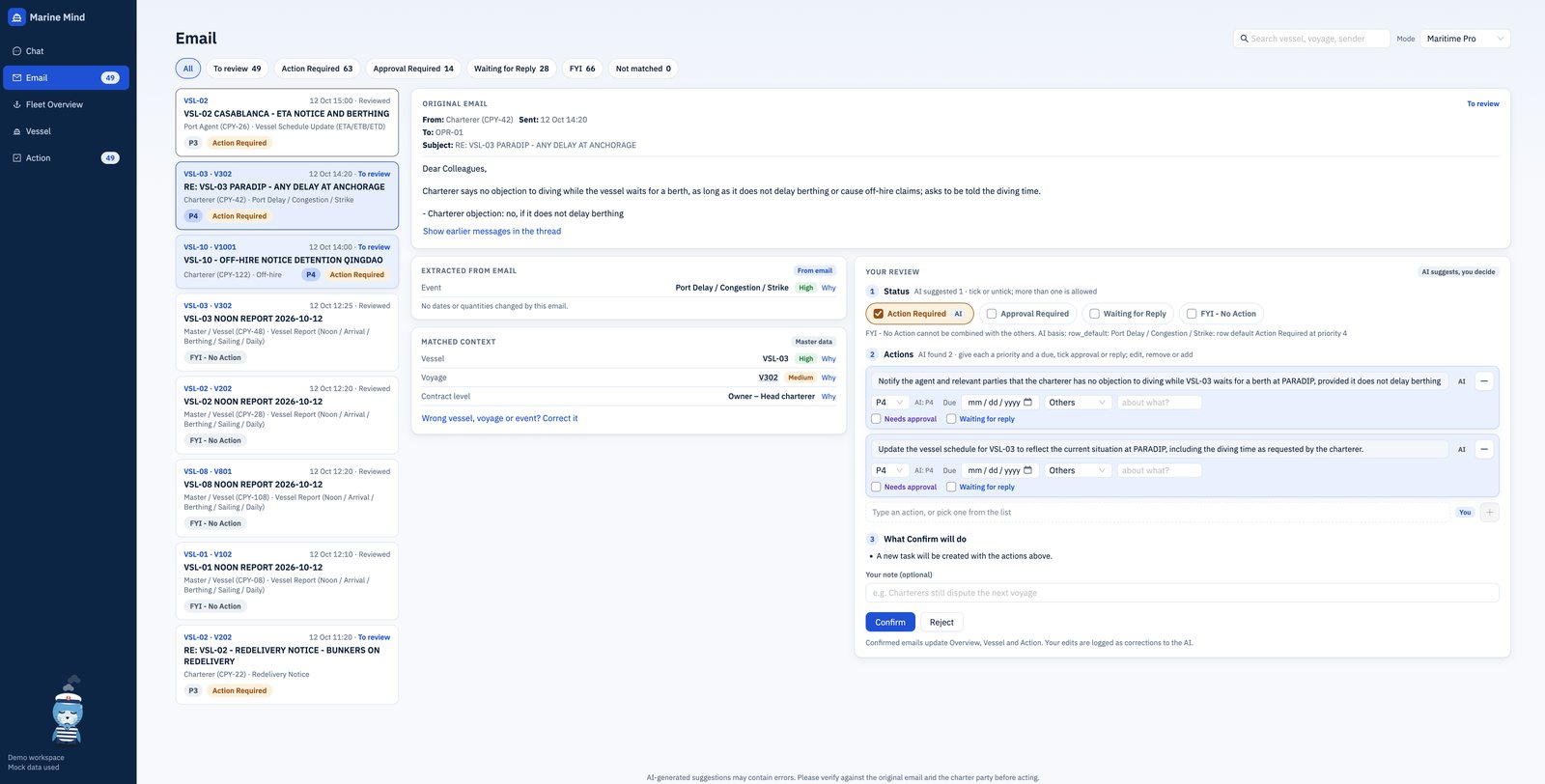Remove the 'Notify the agent' action with minus

click(x=1484, y=381)
